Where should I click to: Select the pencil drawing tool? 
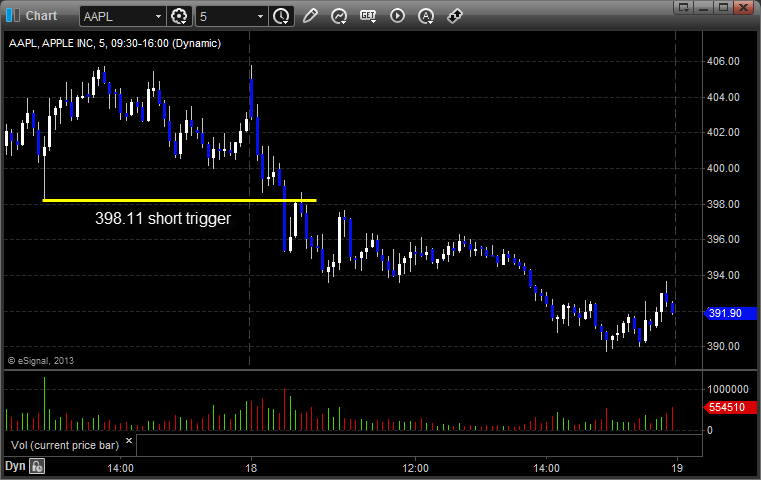click(310, 16)
